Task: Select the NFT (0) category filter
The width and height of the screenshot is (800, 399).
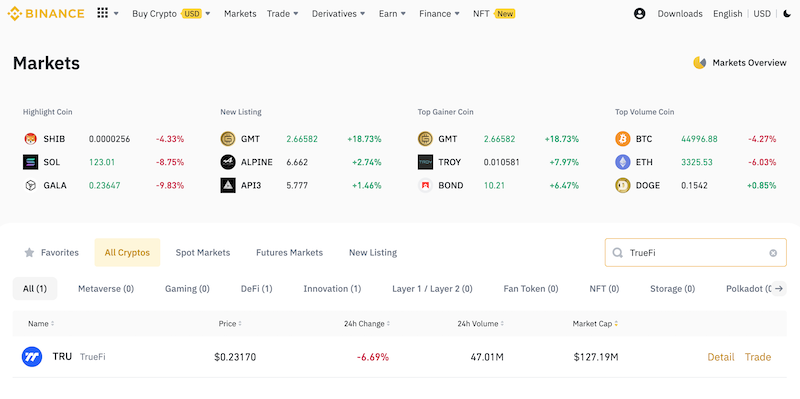Action: click(604, 288)
